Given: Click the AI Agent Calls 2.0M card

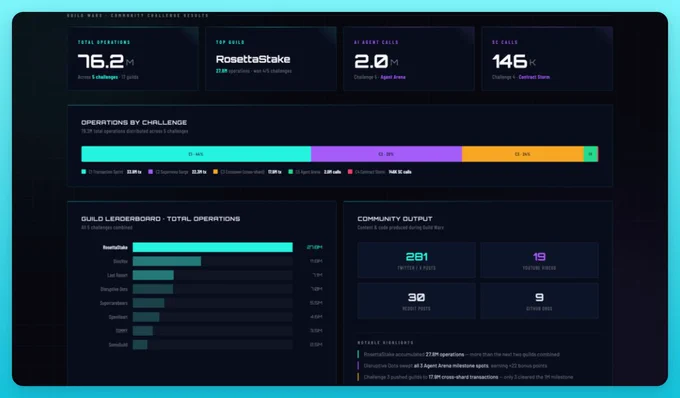Looking at the screenshot, I should tap(409, 59).
